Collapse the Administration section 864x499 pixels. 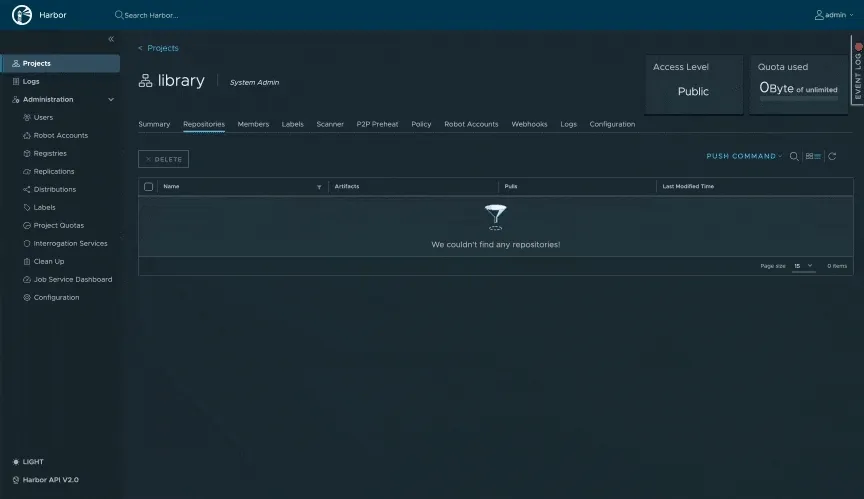tap(111, 100)
